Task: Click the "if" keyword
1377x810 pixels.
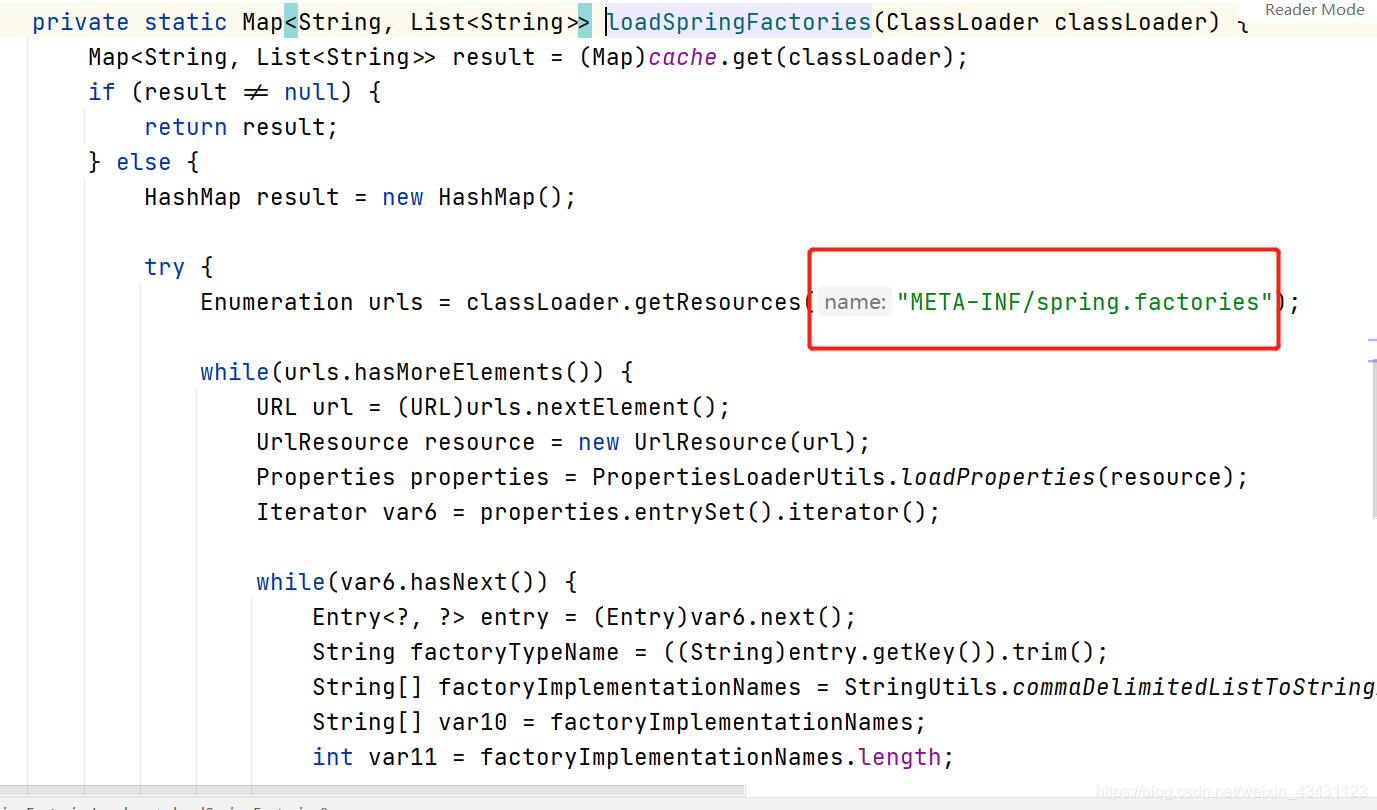Action: (102, 92)
